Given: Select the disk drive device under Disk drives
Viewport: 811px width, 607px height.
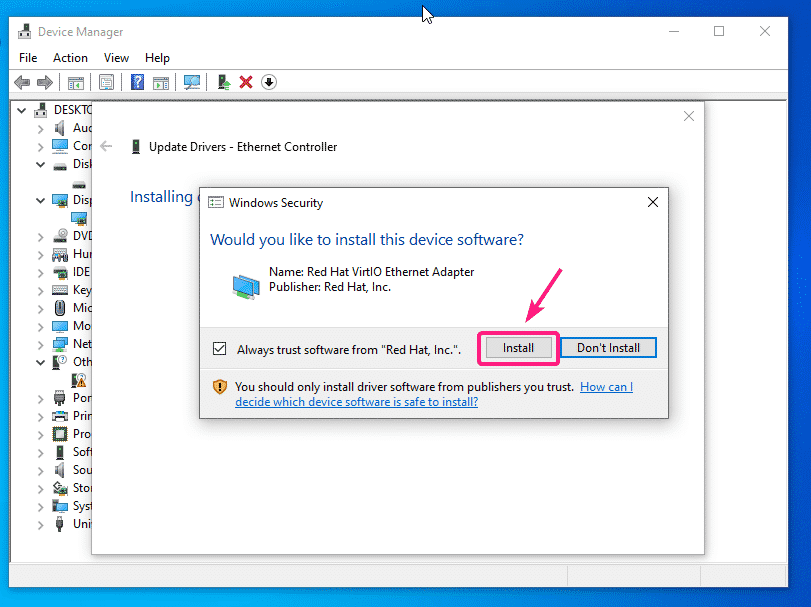Looking at the screenshot, I should click(79, 184).
